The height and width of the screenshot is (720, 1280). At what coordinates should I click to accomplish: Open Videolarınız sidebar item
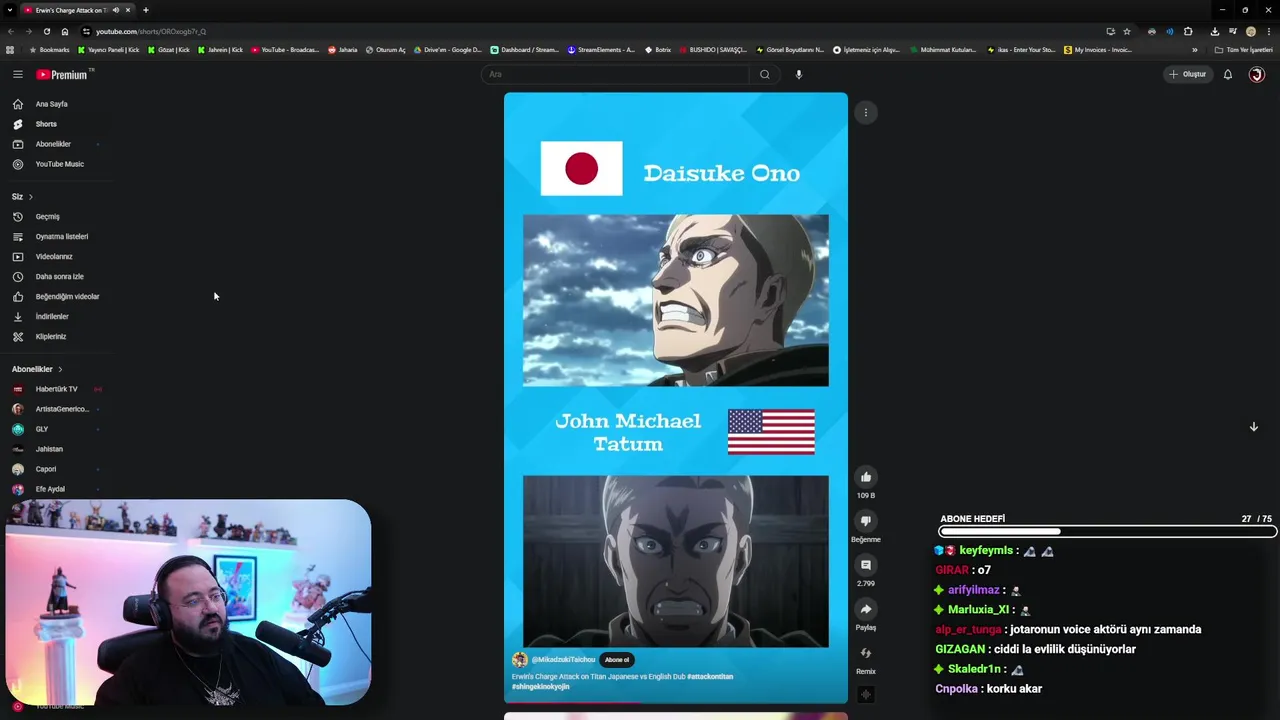click(54, 257)
